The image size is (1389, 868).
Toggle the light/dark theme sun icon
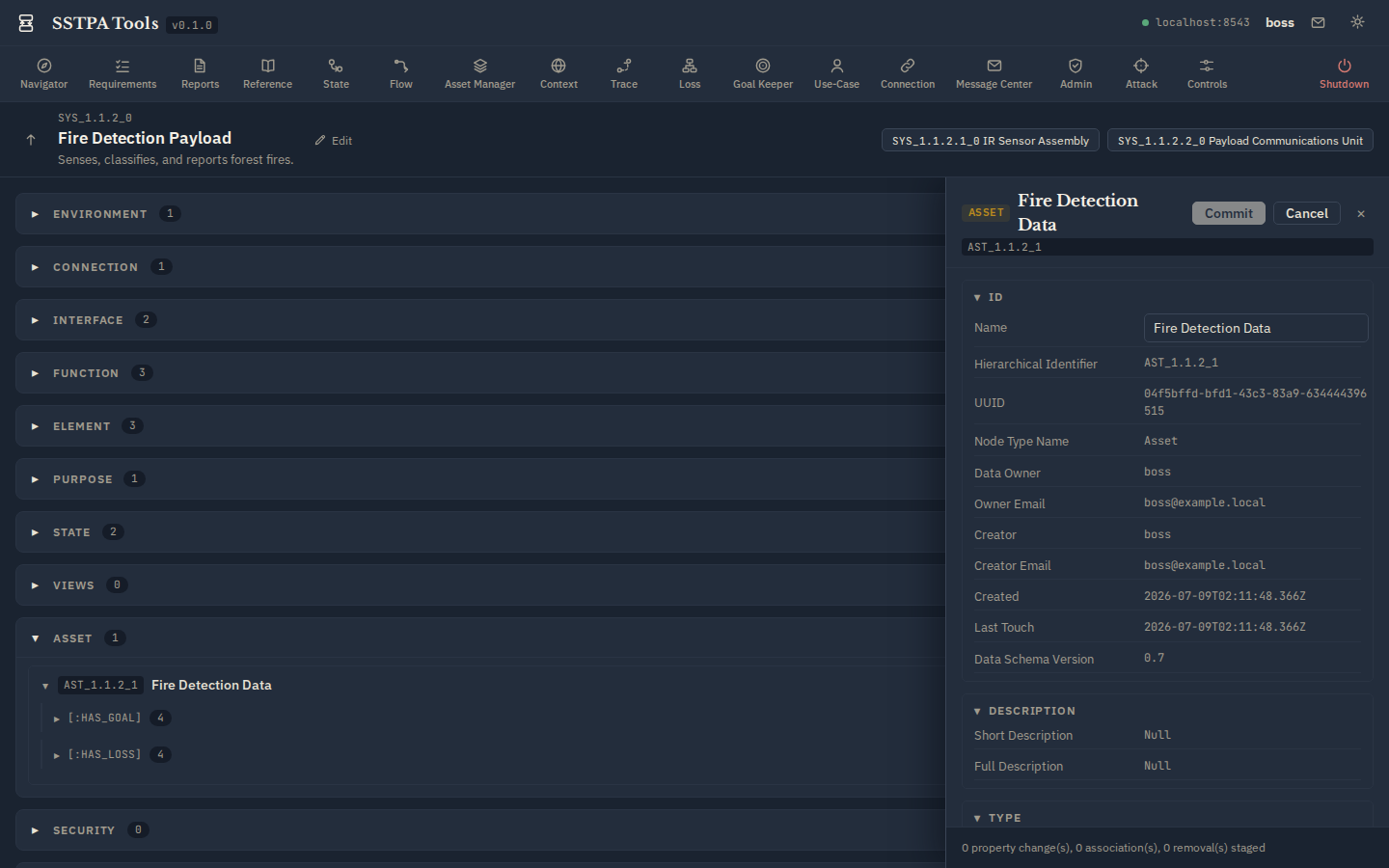point(1357,22)
